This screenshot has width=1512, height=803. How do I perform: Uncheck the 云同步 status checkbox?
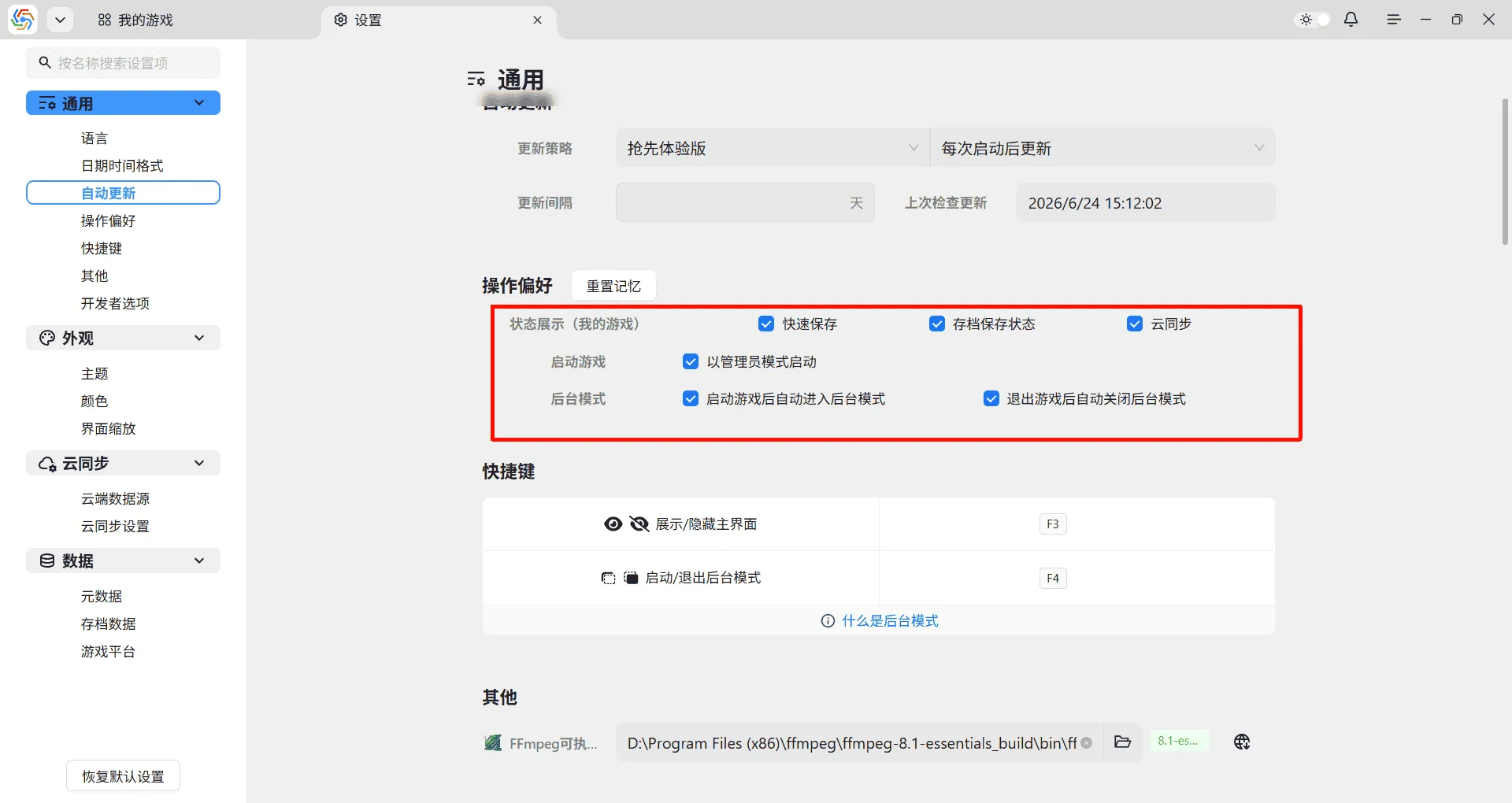coord(1135,324)
